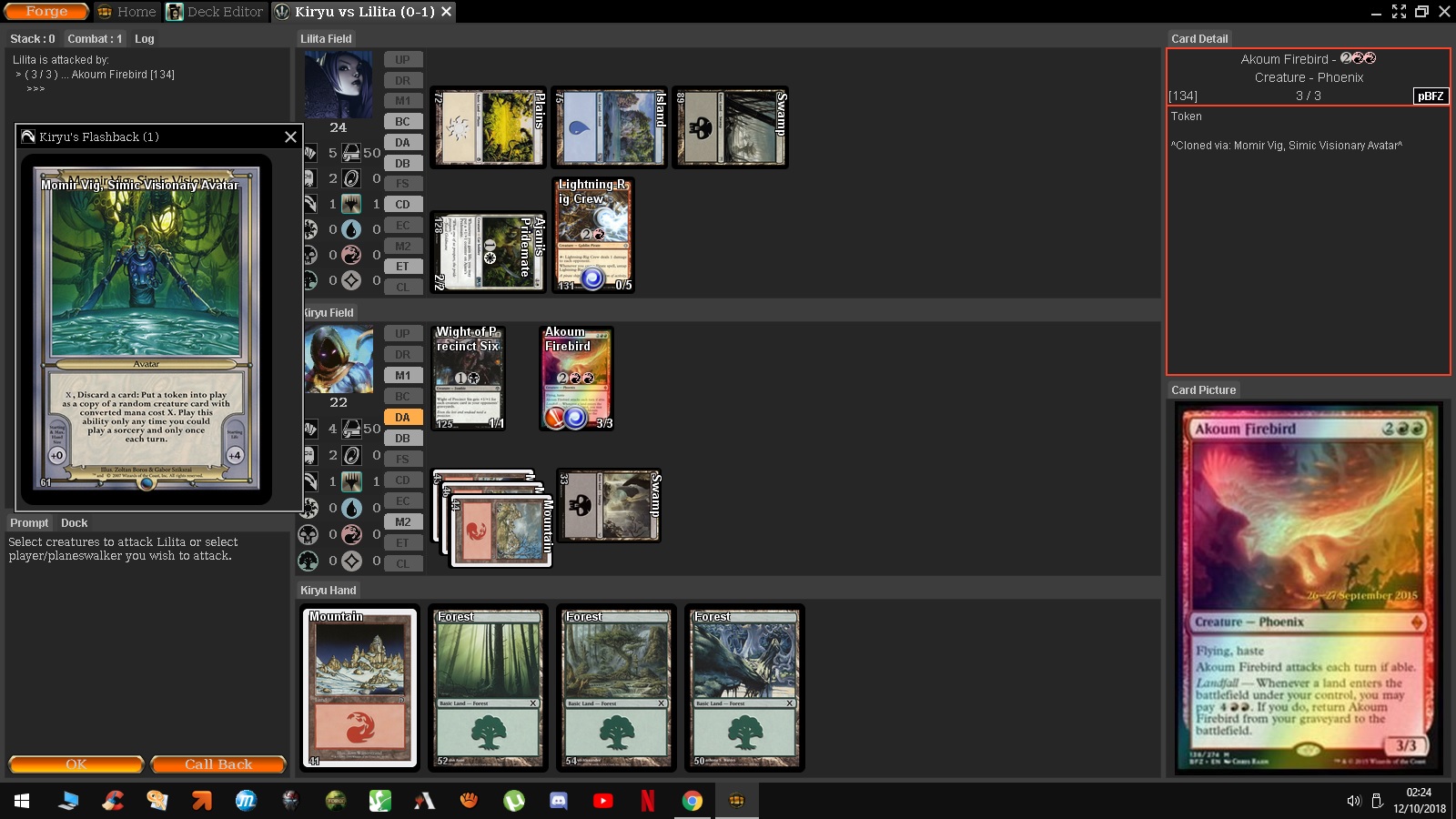Open Kiryu's library zone icon
The width and height of the screenshot is (1456, 819).
point(350,429)
